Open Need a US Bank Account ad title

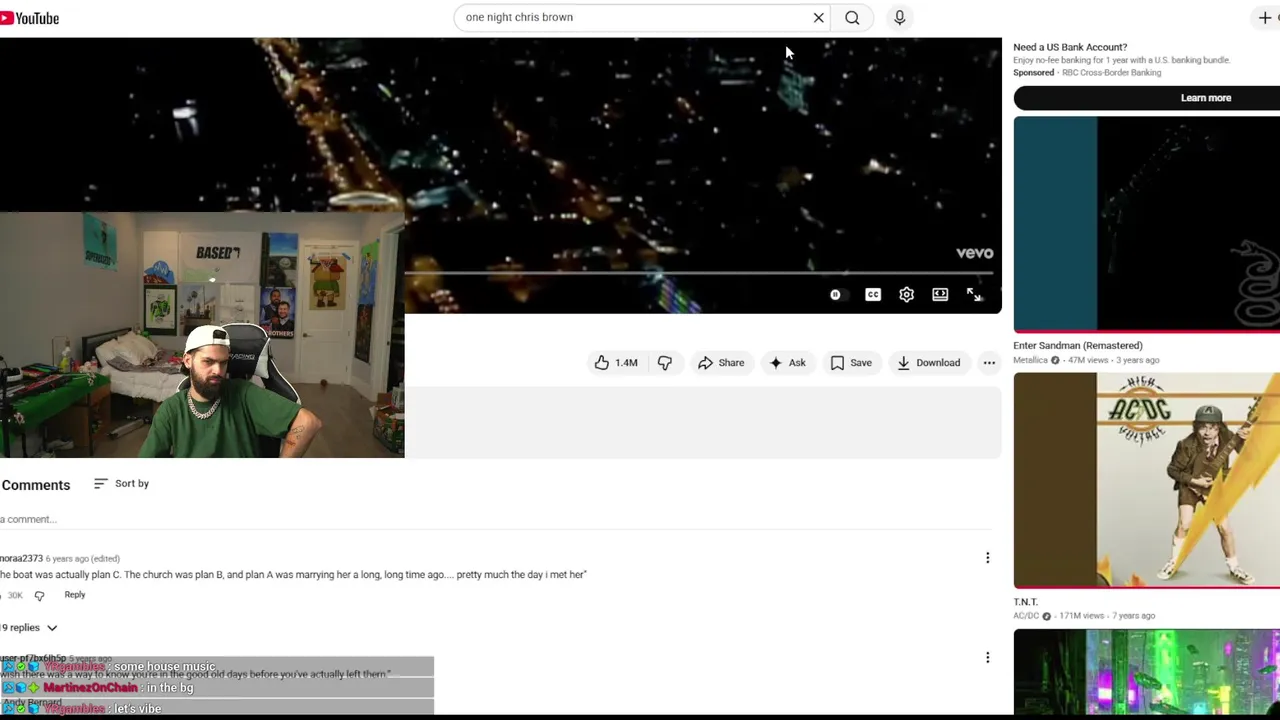click(1070, 47)
